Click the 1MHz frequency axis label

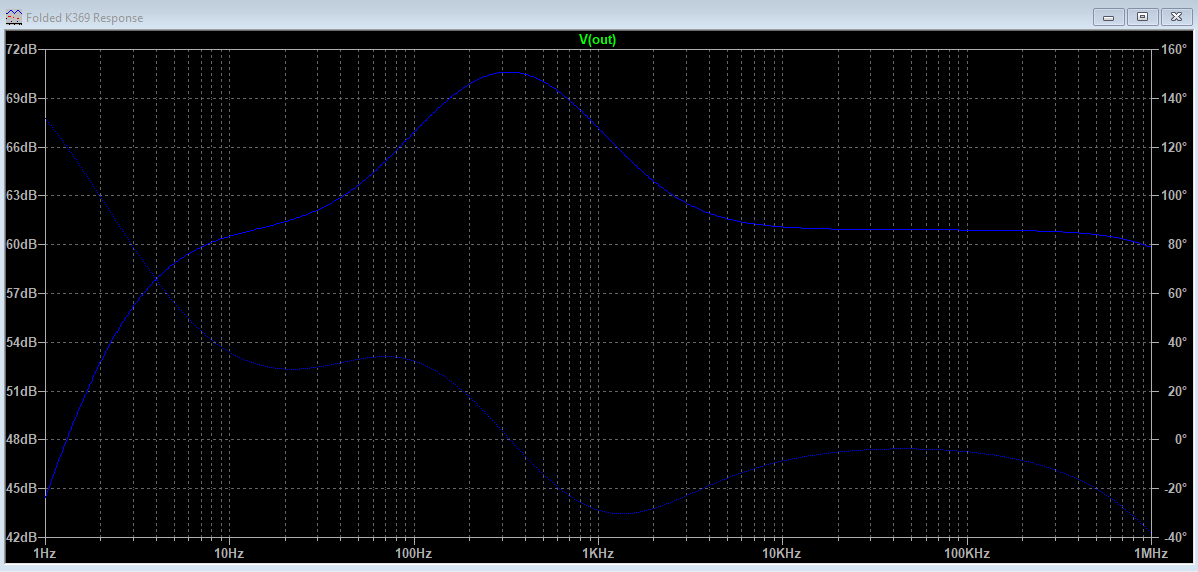click(1149, 553)
